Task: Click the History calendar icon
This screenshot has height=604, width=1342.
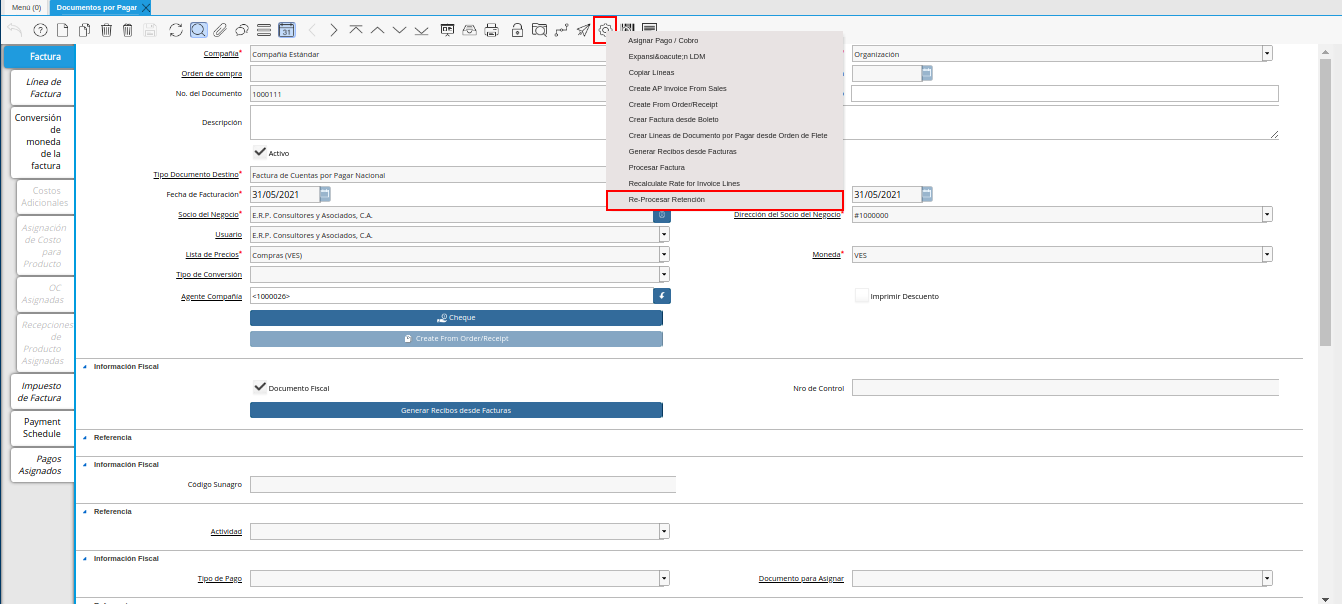Action: point(286,30)
